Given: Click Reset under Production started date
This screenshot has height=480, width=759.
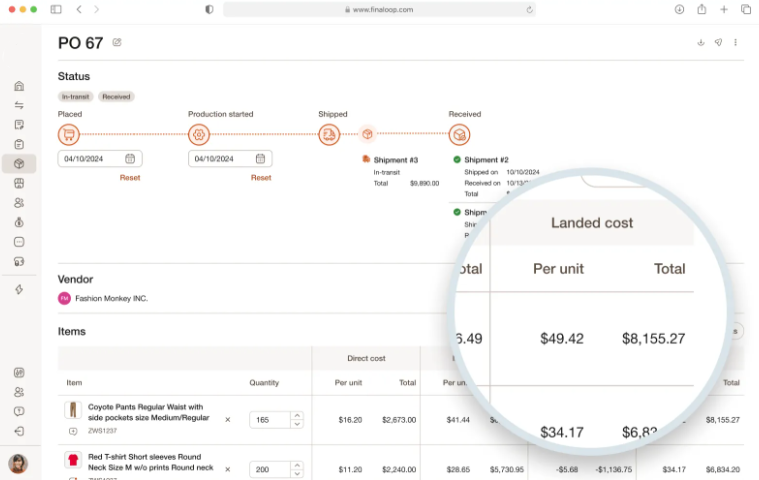Looking at the screenshot, I should [261, 178].
